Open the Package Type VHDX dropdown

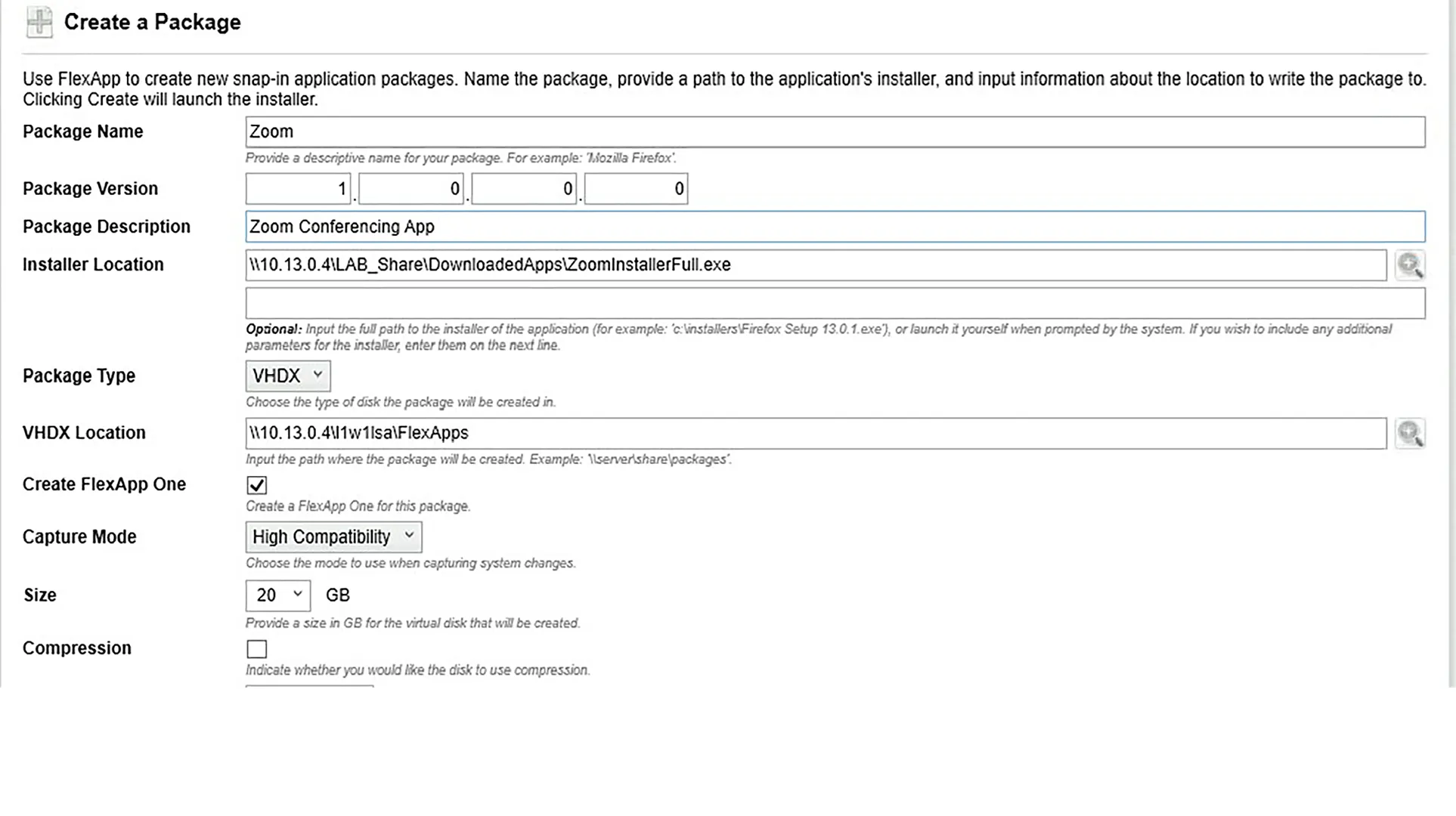[x=288, y=376]
